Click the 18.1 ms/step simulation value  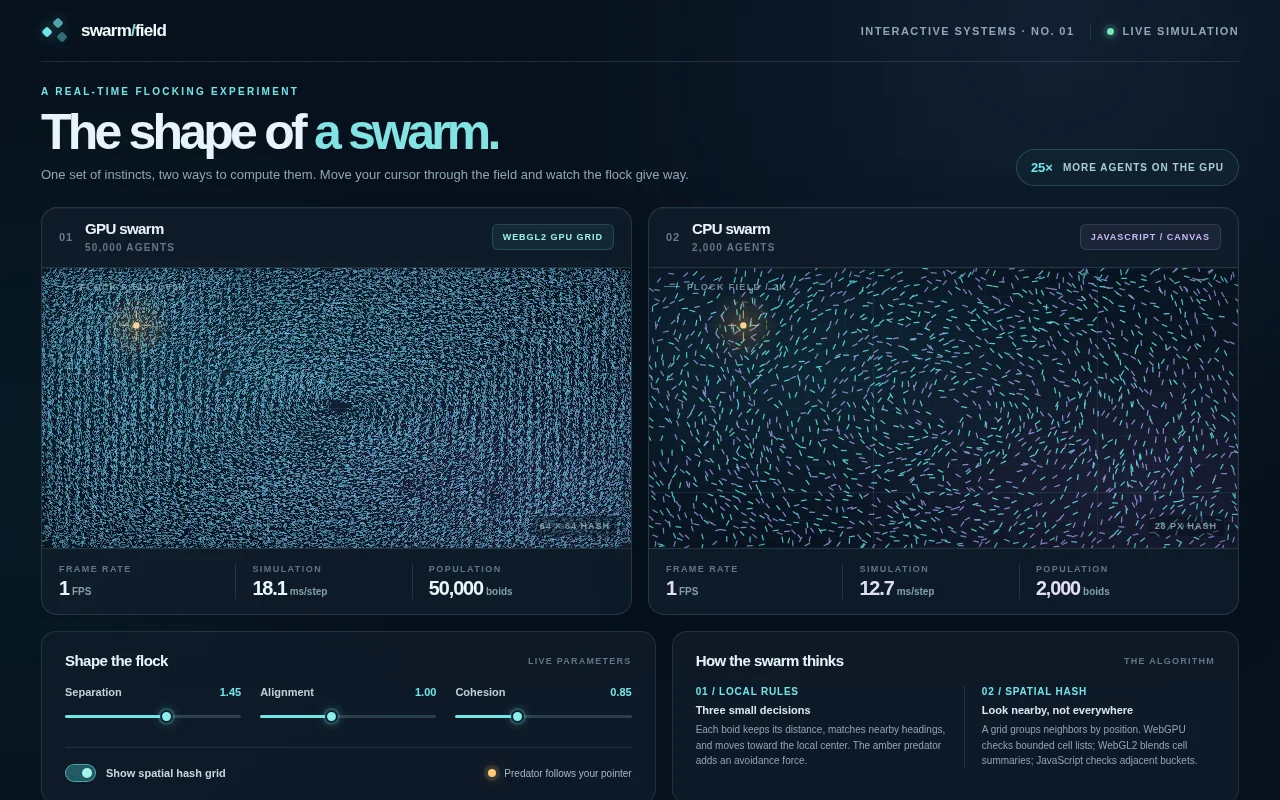[x=290, y=589]
